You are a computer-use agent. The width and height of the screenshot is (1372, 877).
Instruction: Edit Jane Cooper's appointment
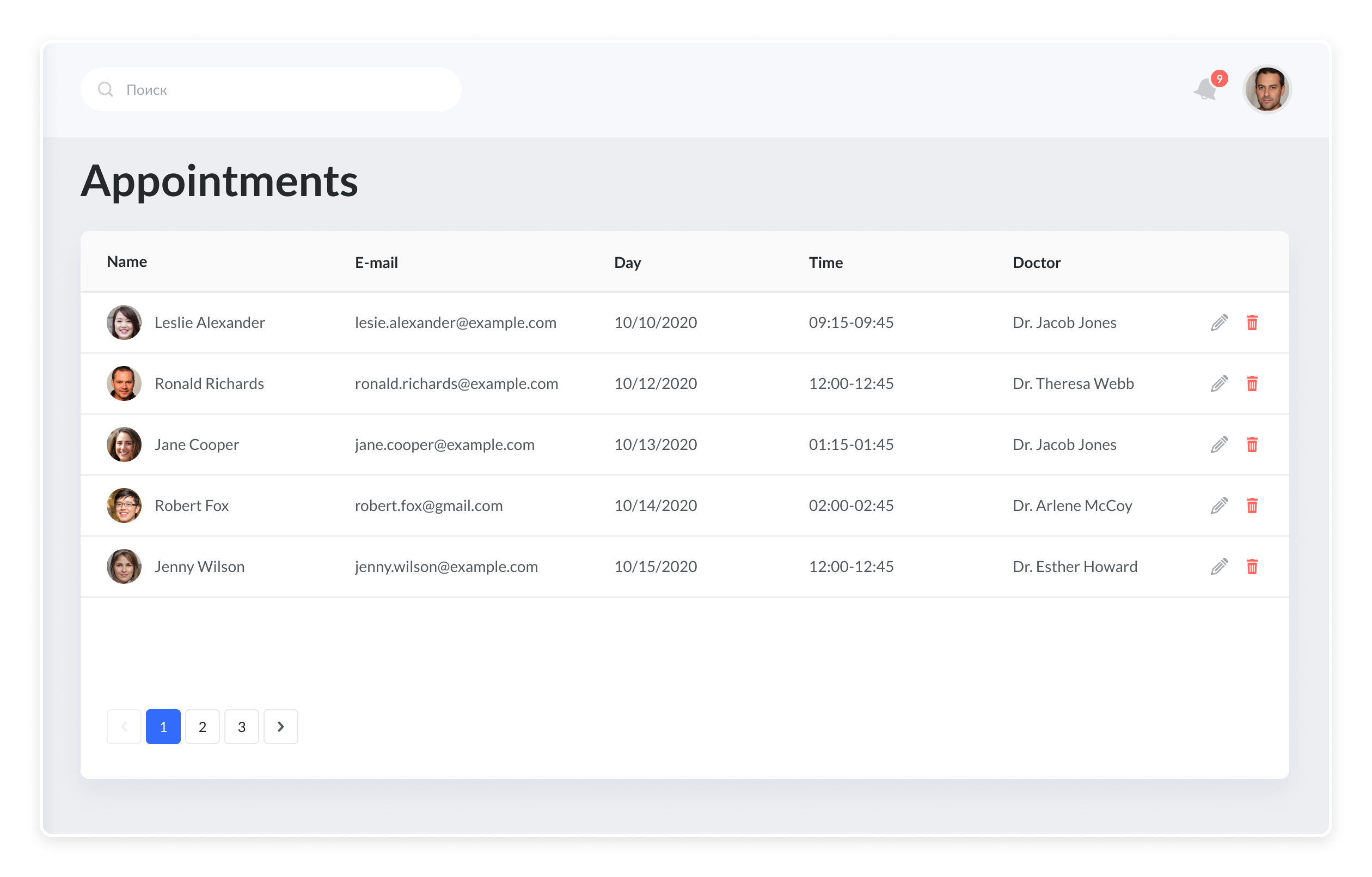point(1218,445)
